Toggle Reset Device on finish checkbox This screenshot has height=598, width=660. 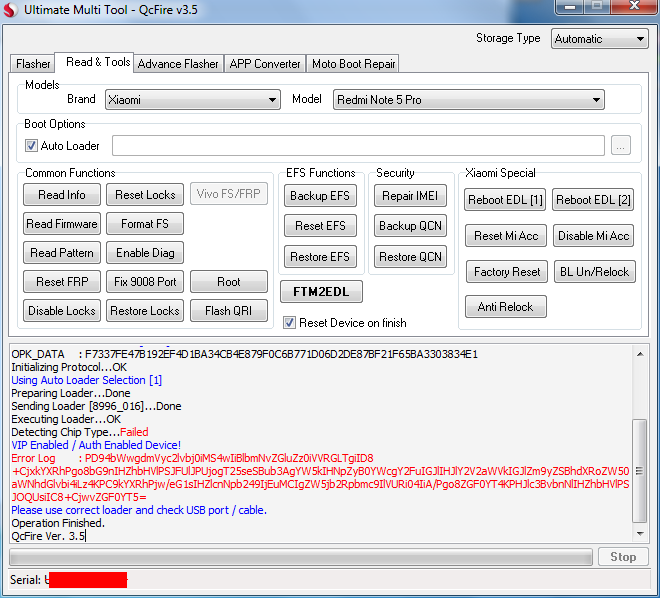click(289, 323)
